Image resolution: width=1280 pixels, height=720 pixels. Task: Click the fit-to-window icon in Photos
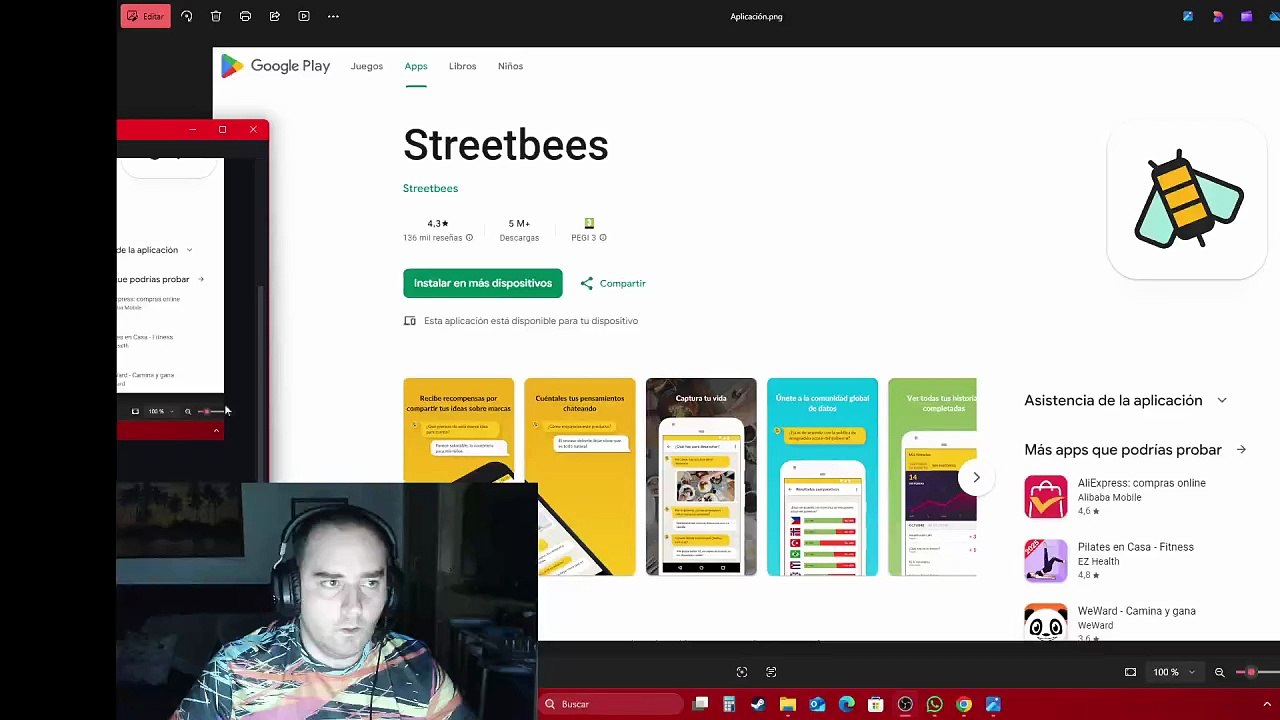(1130, 672)
